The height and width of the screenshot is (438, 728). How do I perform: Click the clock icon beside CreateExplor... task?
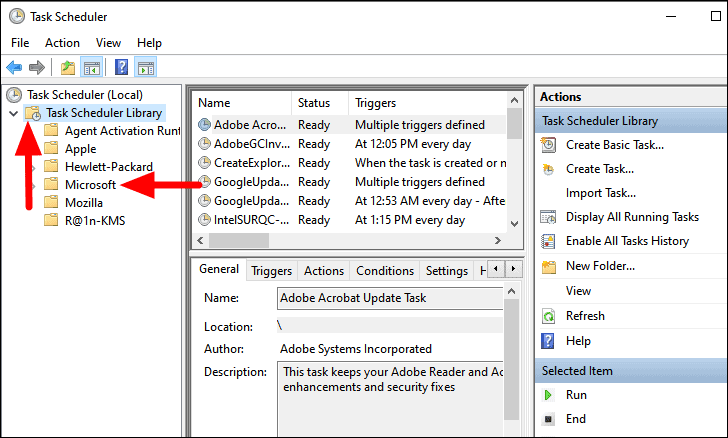click(204, 163)
